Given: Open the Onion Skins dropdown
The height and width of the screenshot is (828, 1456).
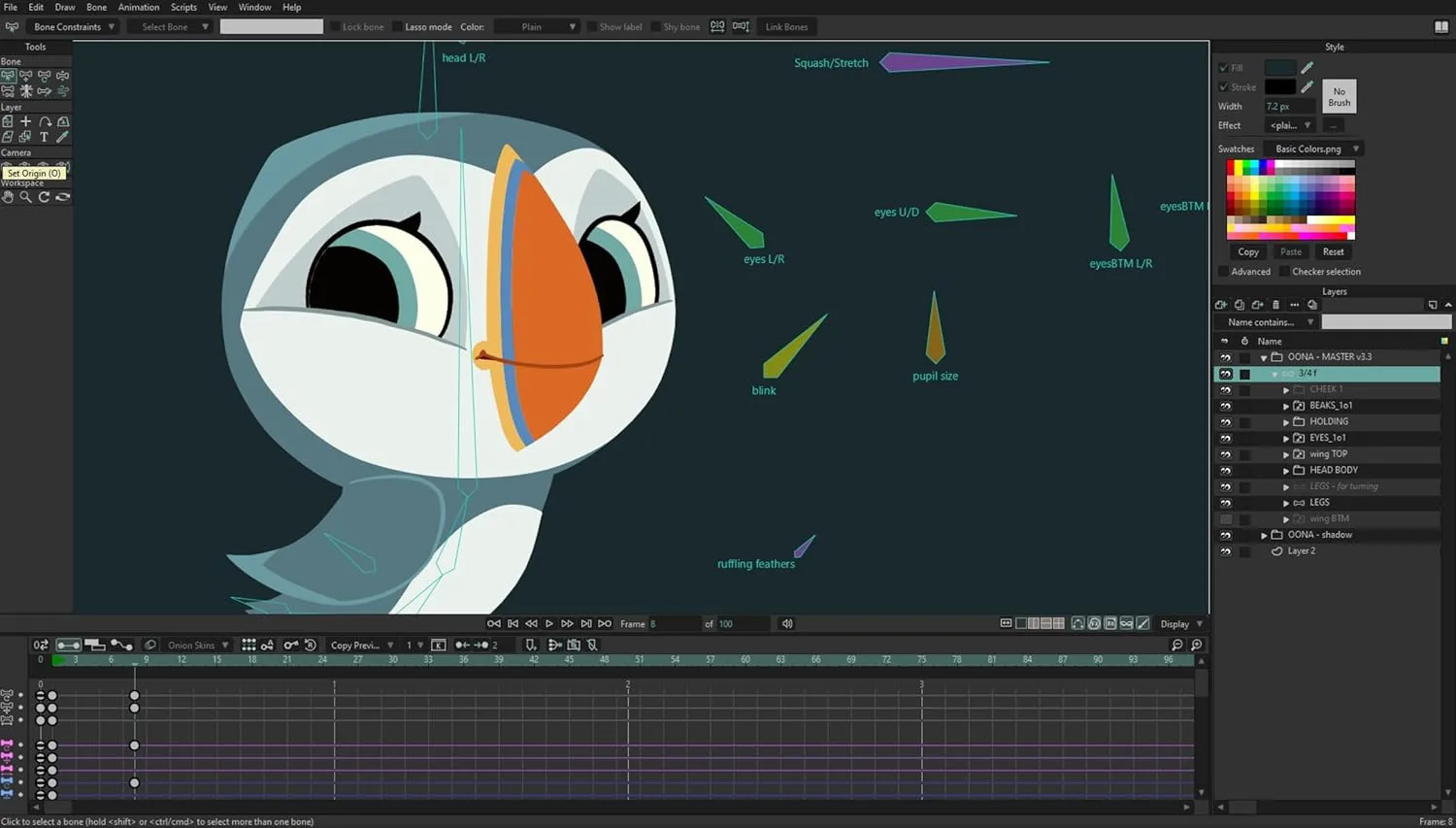Looking at the screenshot, I should click(194, 645).
